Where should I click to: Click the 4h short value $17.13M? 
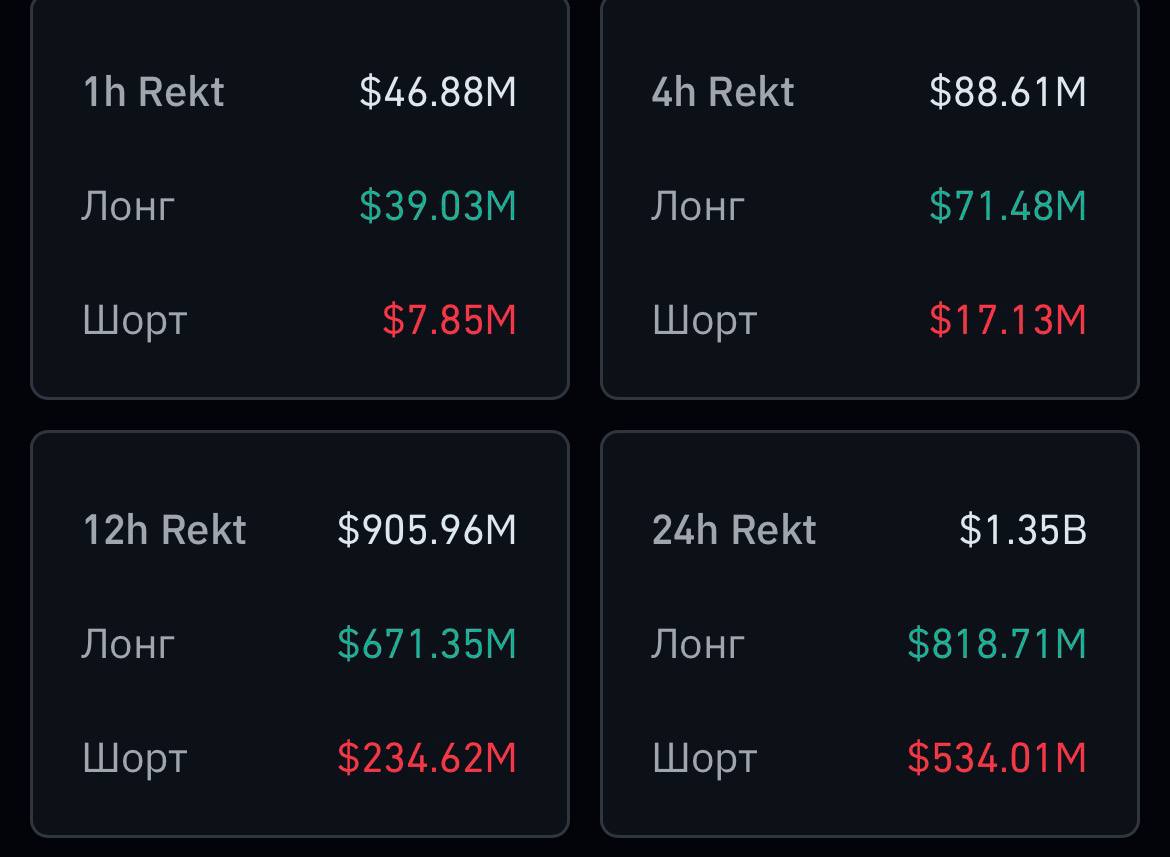point(1008,320)
